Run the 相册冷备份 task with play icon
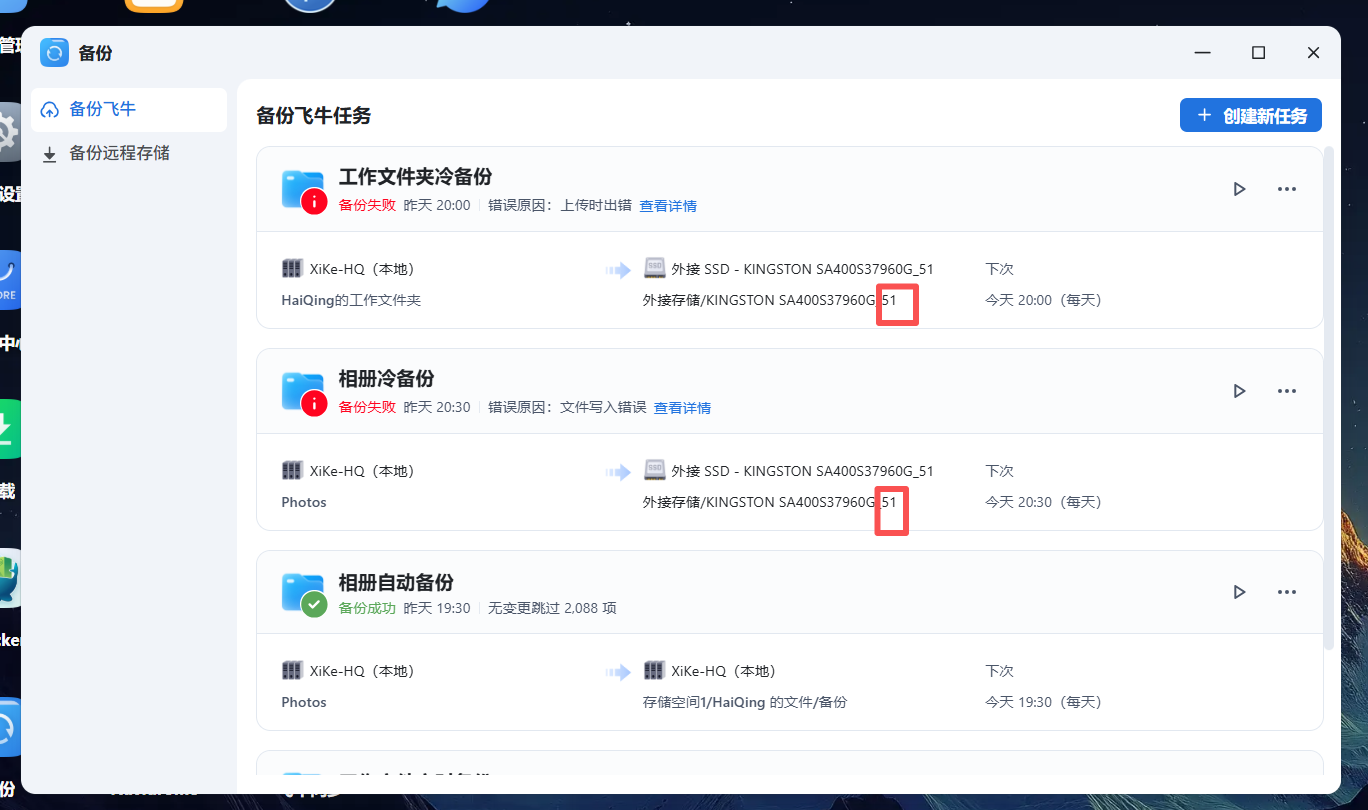This screenshot has height=810, width=1368. coord(1240,391)
